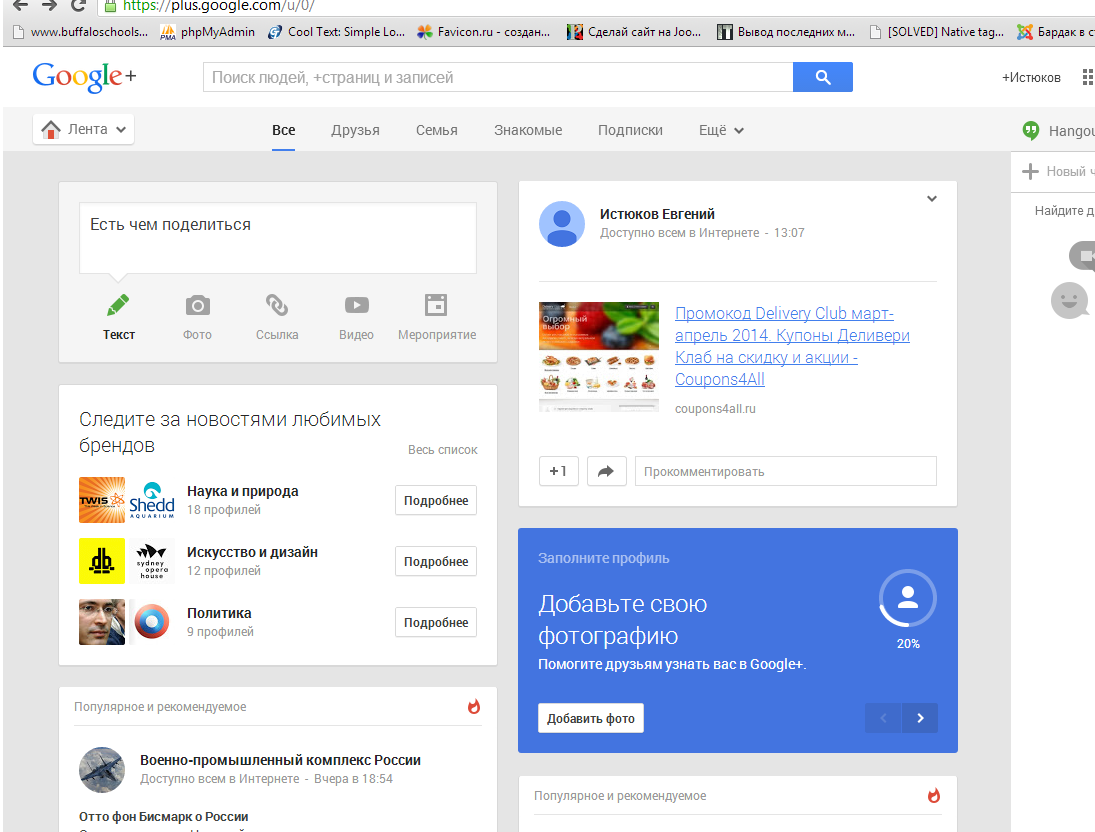Click the browser address bar URL
The width and height of the screenshot is (1095, 832).
[x=219, y=6]
